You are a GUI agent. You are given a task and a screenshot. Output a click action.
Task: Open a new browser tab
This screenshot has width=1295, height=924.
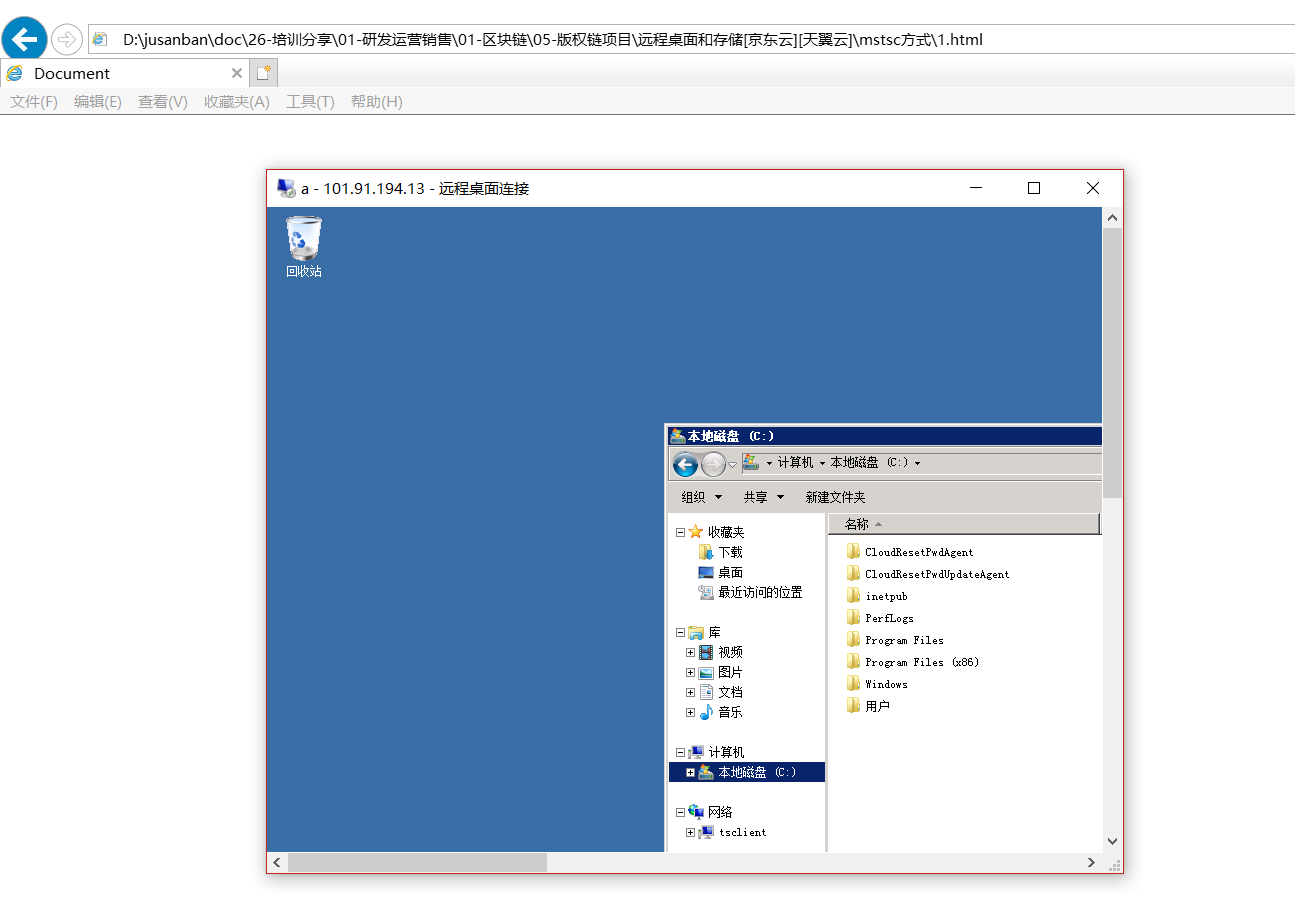click(264, 73)
